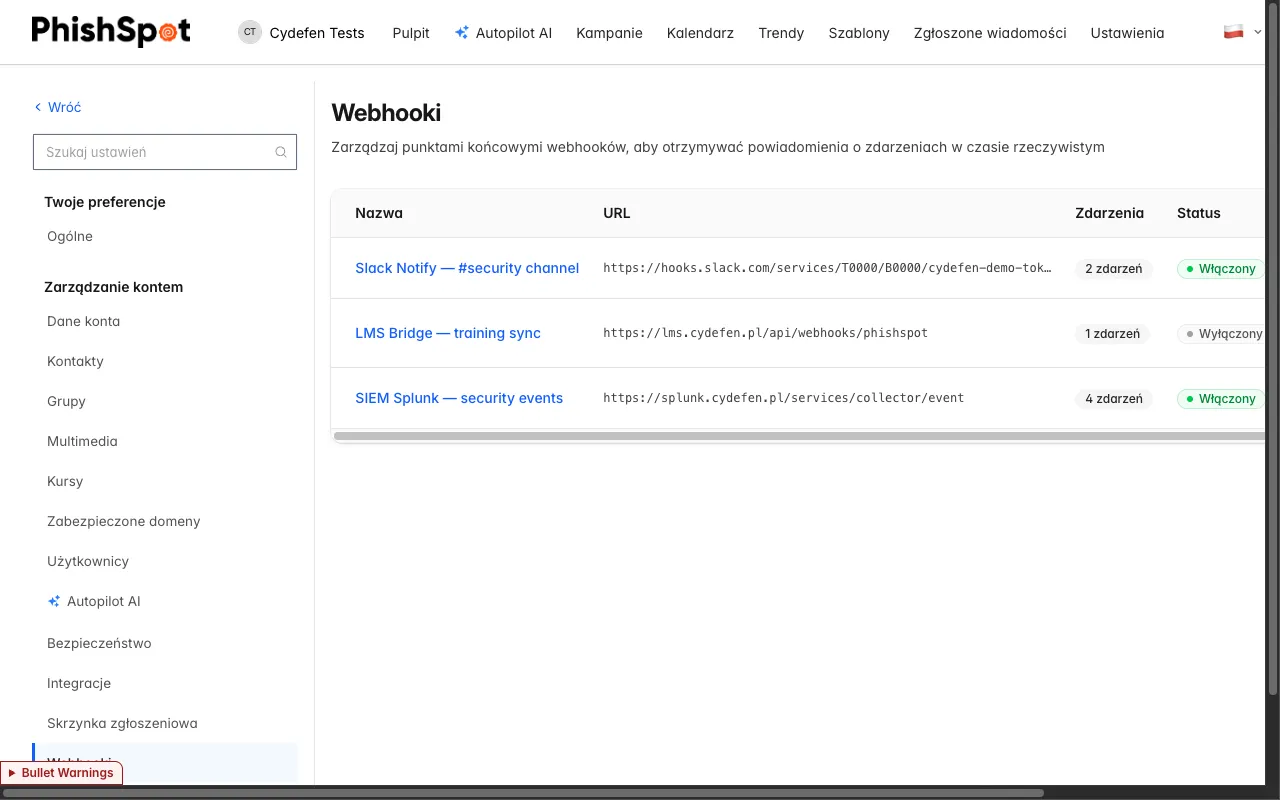Click the lms.cydefen.pl webhook URL

click(x=765, y=333)
